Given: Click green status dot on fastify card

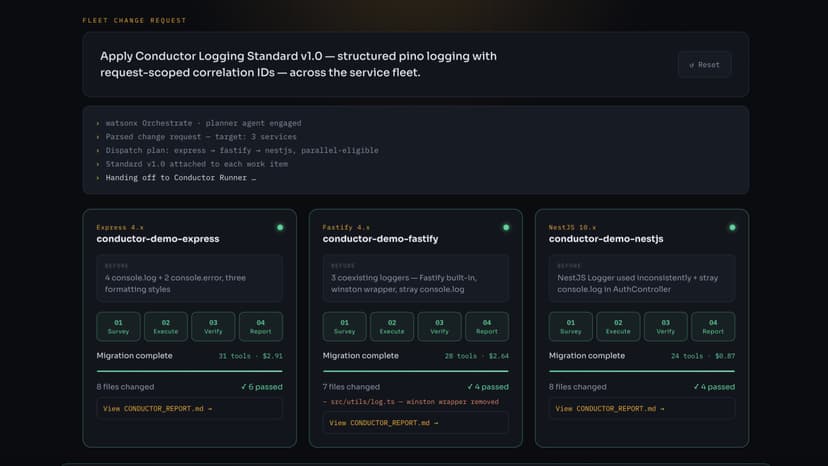Looking at the screenshot, I should click(506, 227).
